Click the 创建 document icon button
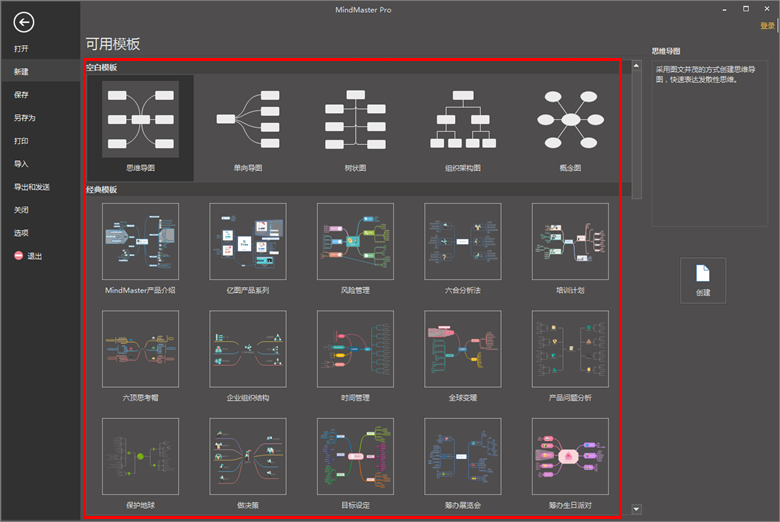780x522 pixels. click(703, 280)
